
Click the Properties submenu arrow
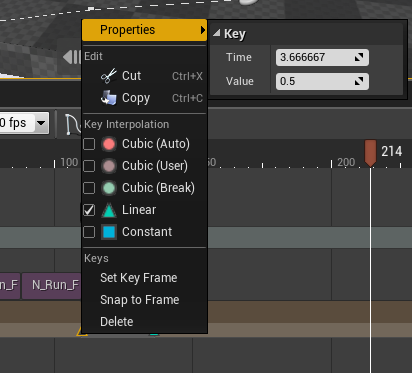coord(203,30)
